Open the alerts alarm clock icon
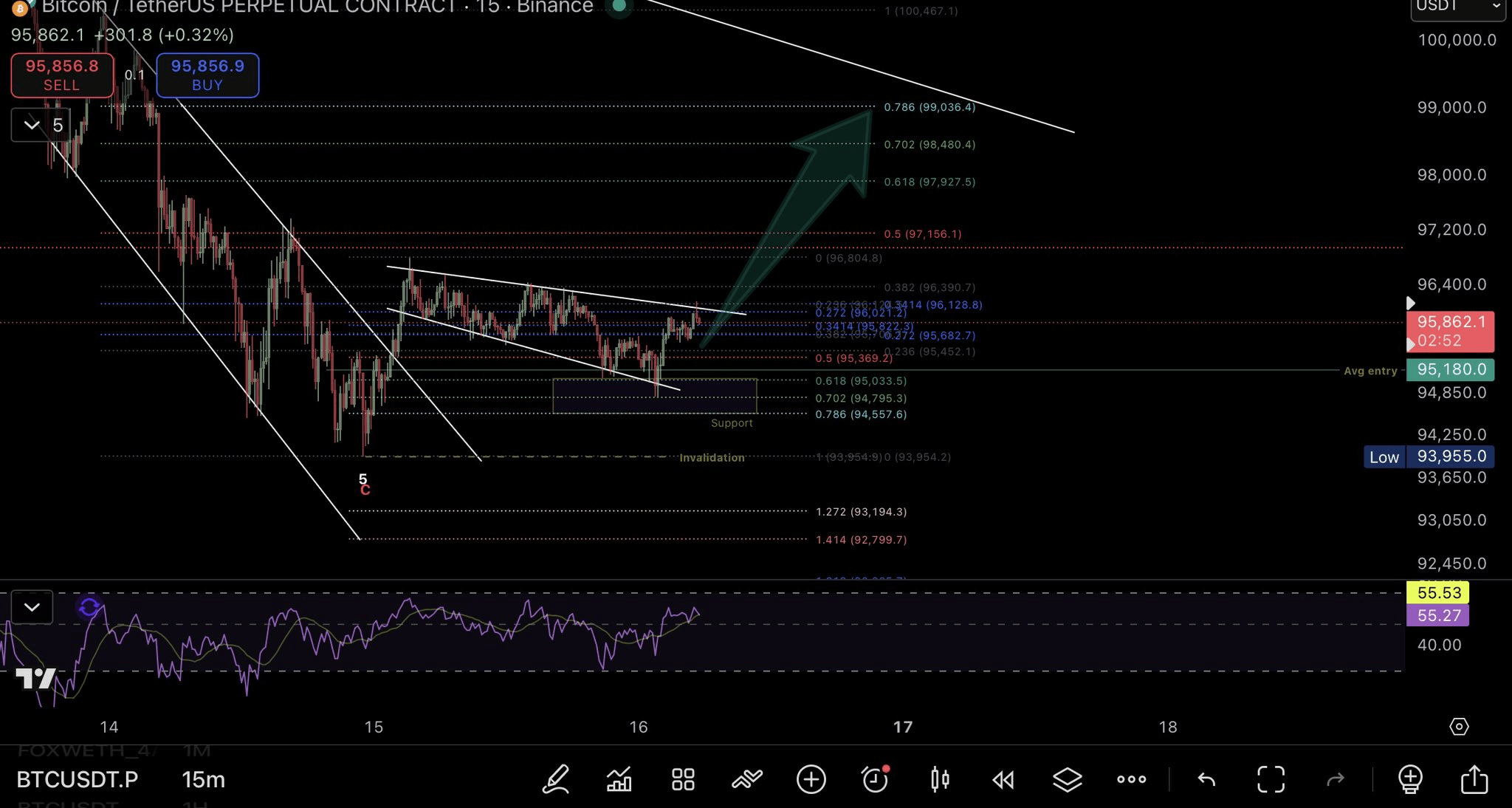The image size is (1512, 808). click(875, 779)
